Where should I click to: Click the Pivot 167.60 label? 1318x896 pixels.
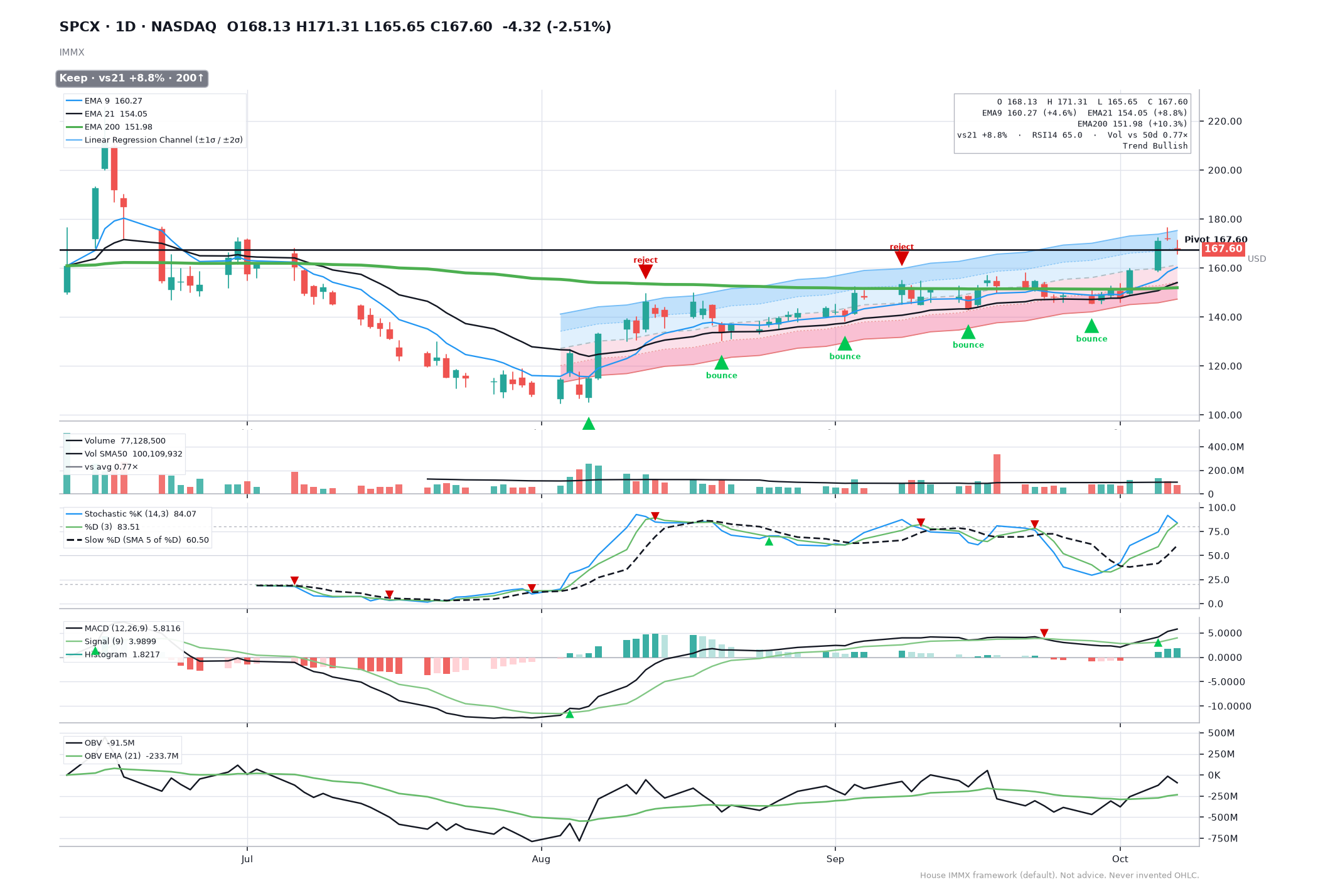click(1216, 239)
